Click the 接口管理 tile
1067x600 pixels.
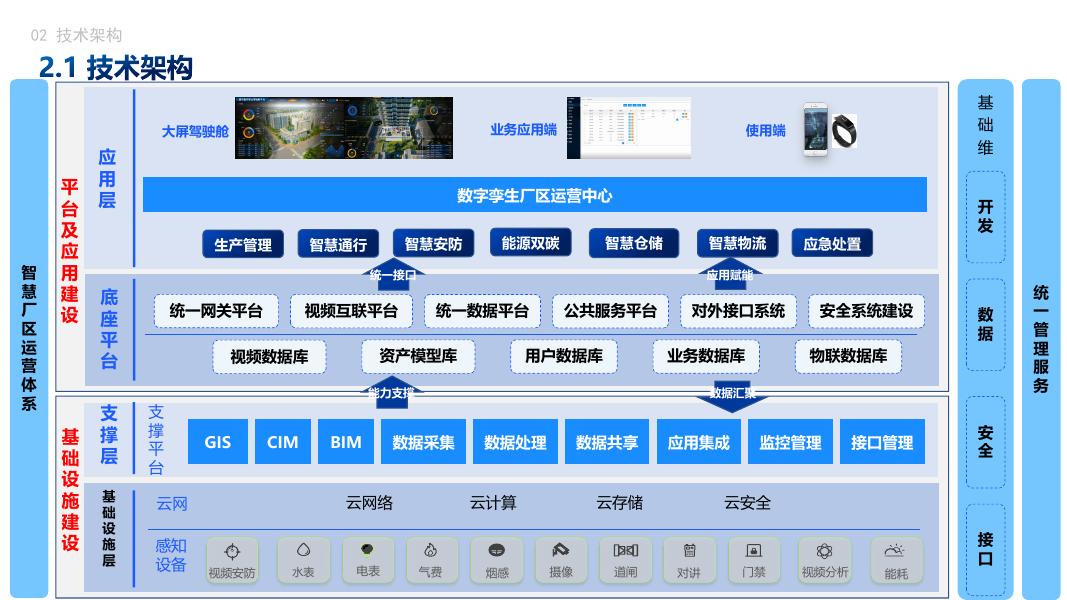click(882, 441)
